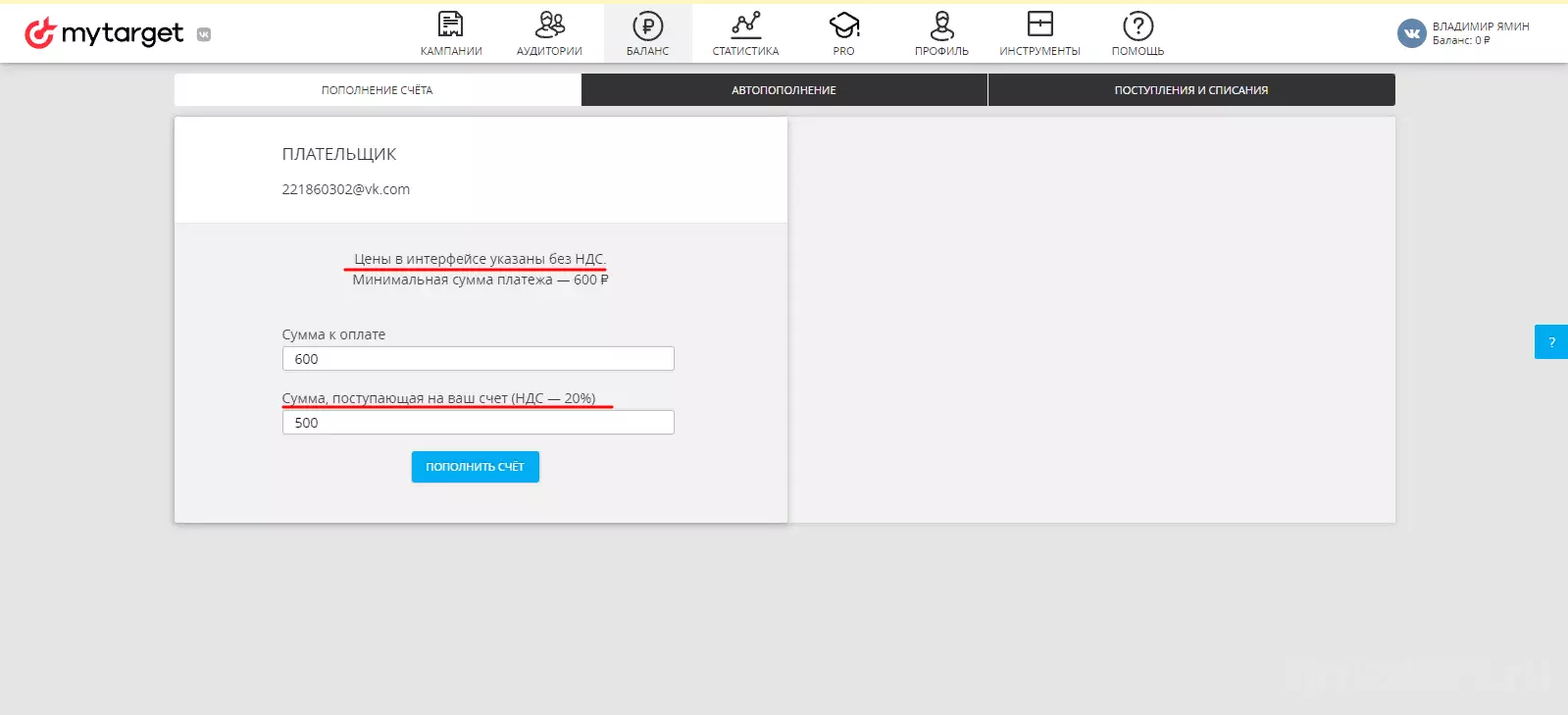Click the blue question mark side widget
This screenshot has width=1568, height=715.
pos(1551,341)
